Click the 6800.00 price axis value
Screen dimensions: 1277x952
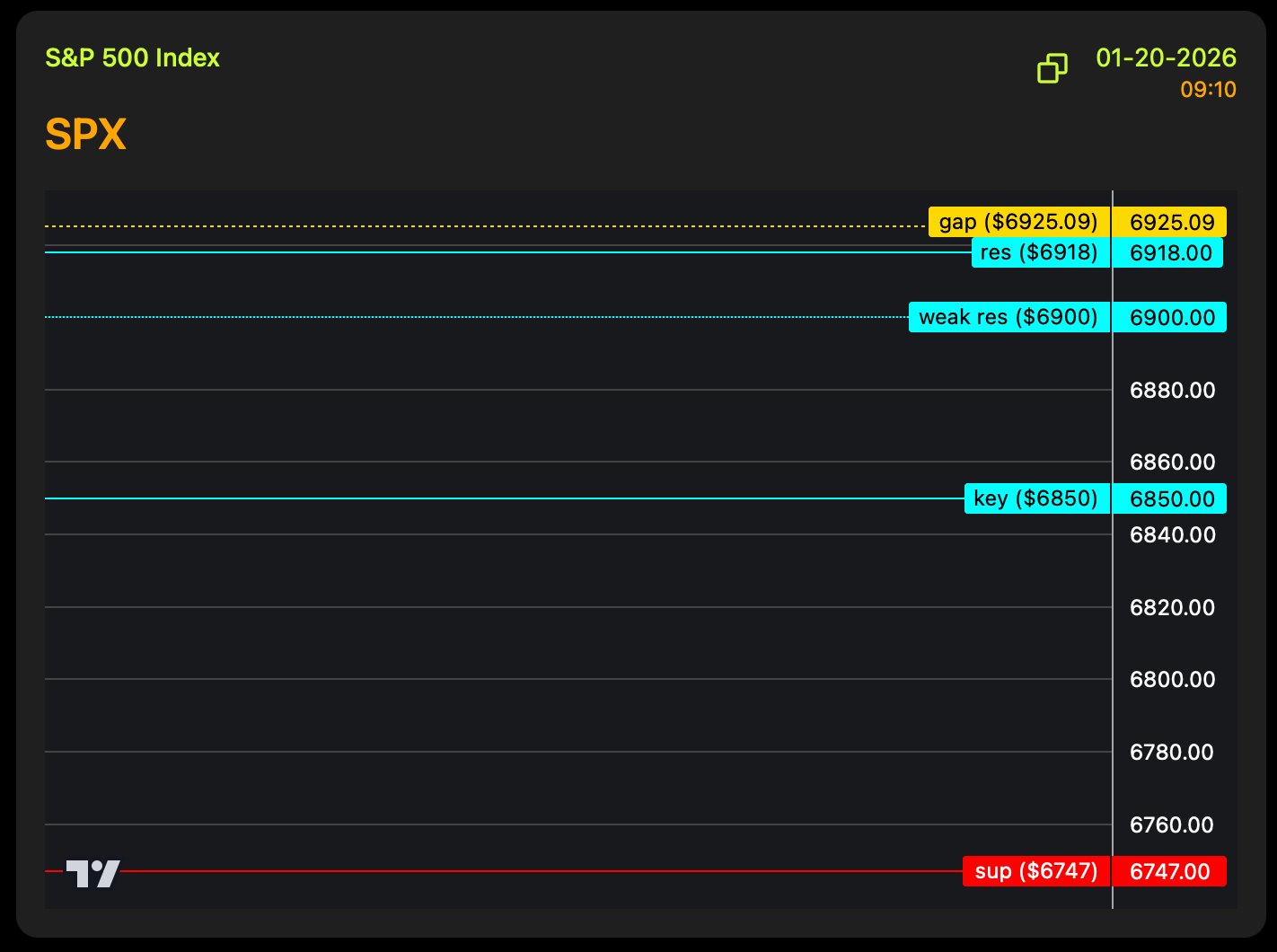pos(1172,680)
